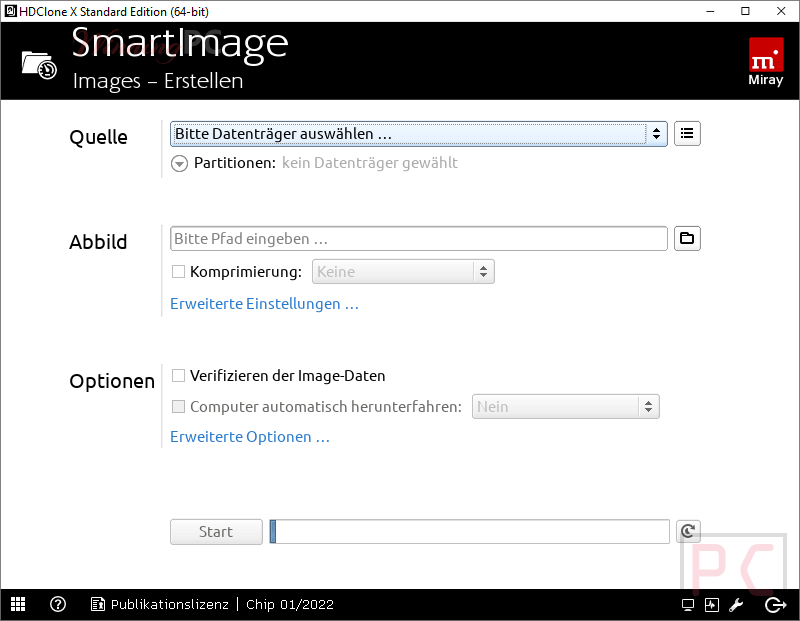Open the main menu grid icon
The height and width of the screenshot is (621, 800).
[18, 604]
